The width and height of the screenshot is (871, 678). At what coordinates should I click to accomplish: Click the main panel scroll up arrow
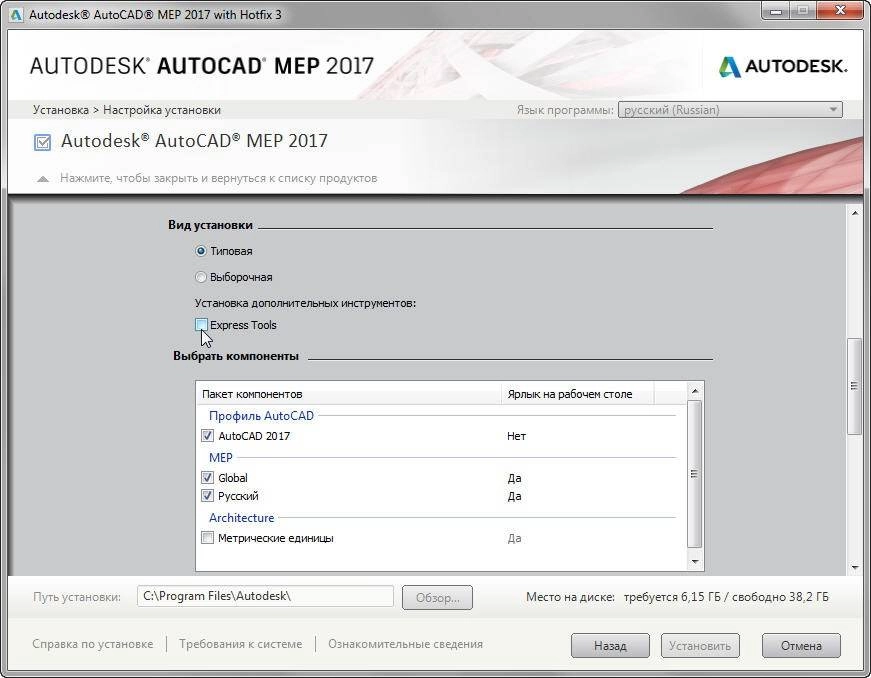click(854, 213)
